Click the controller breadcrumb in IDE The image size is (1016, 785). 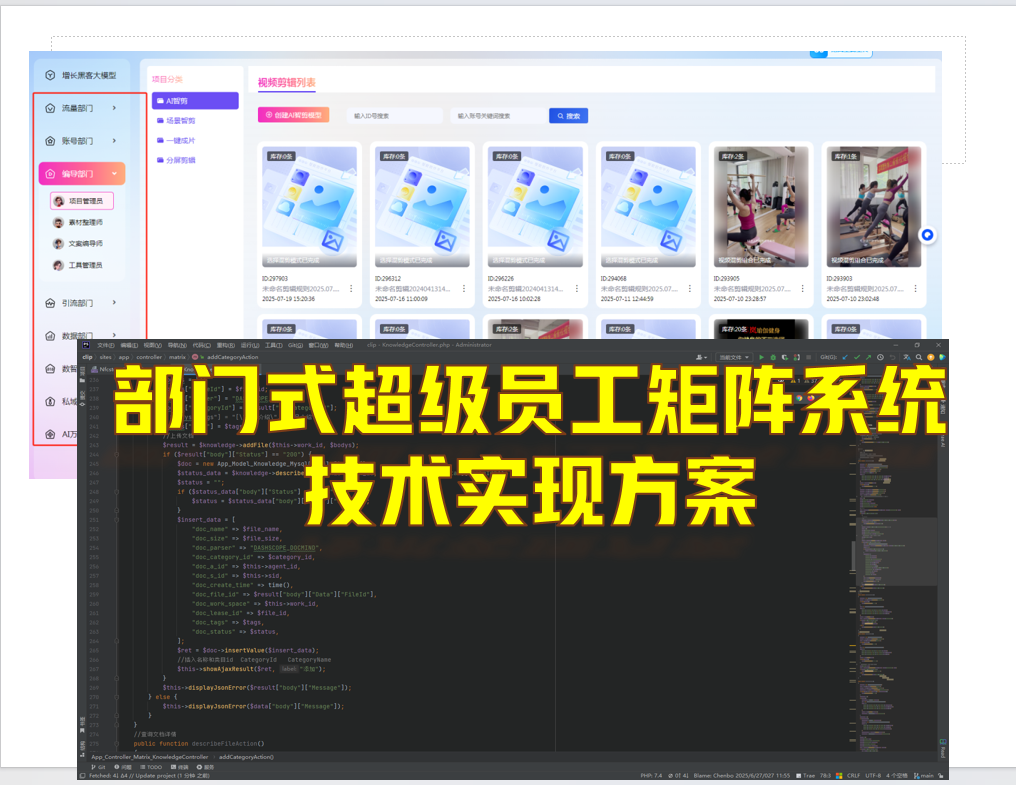coord(149,357)
